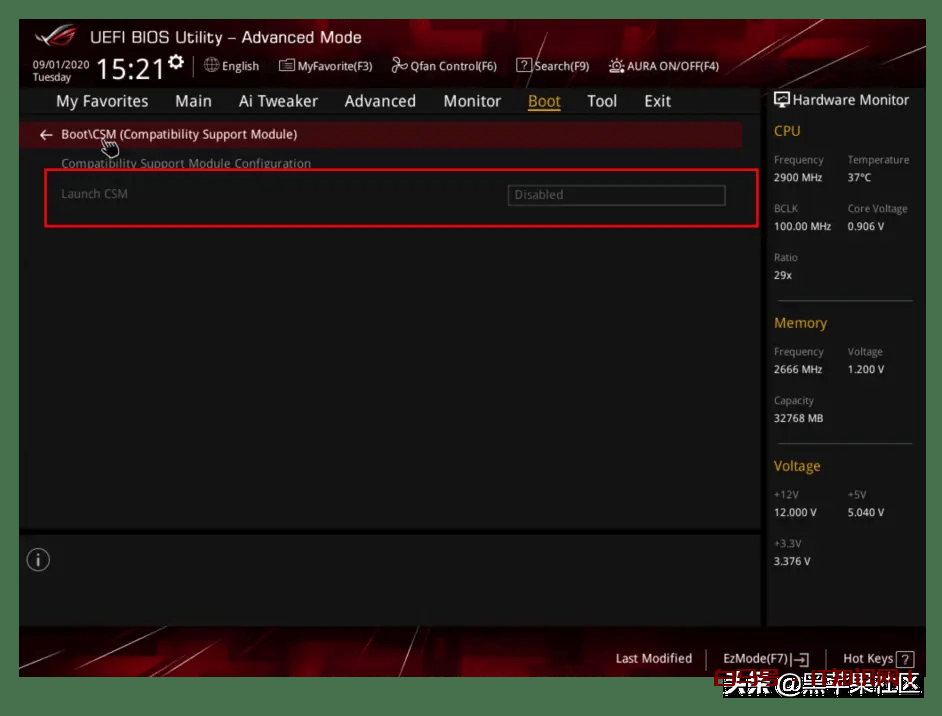Switch to the Tool tab
The height and width of the screenshot is (716, 942).
(602, 101)
